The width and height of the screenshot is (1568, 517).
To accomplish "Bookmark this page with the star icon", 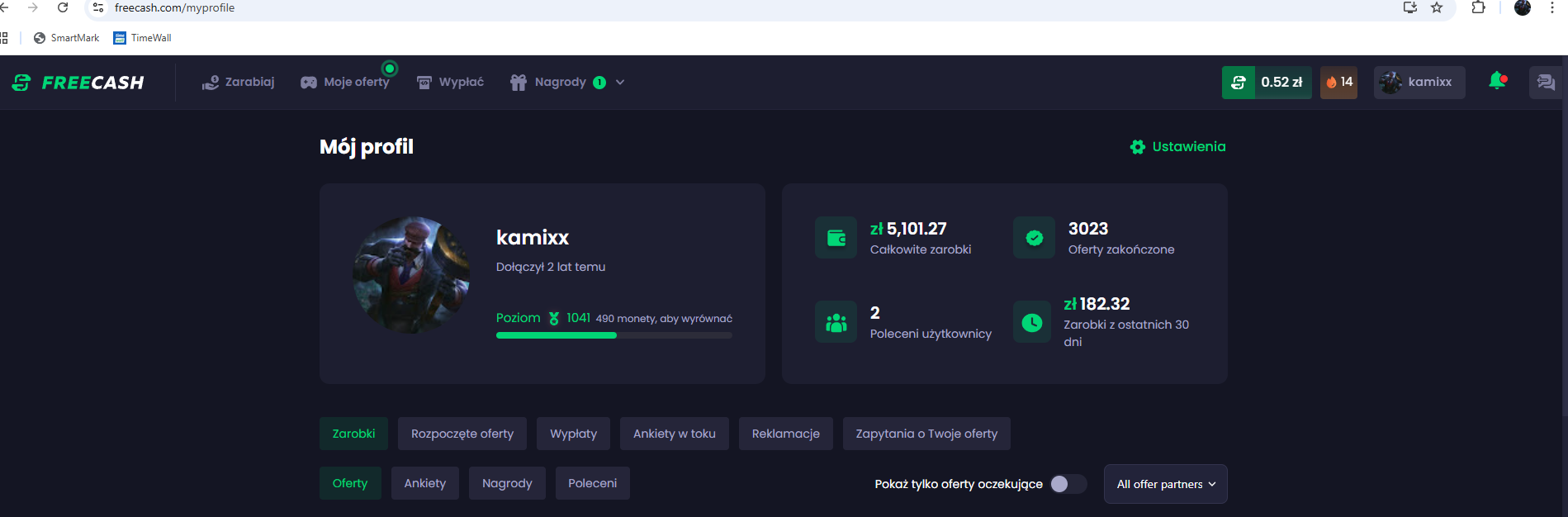I will pyautogui.click(x=1437, y=7).
